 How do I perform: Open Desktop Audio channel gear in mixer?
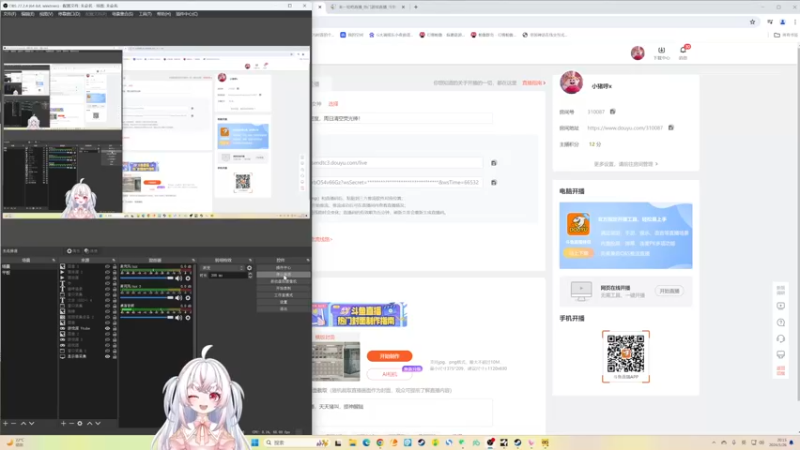point(188,317)
